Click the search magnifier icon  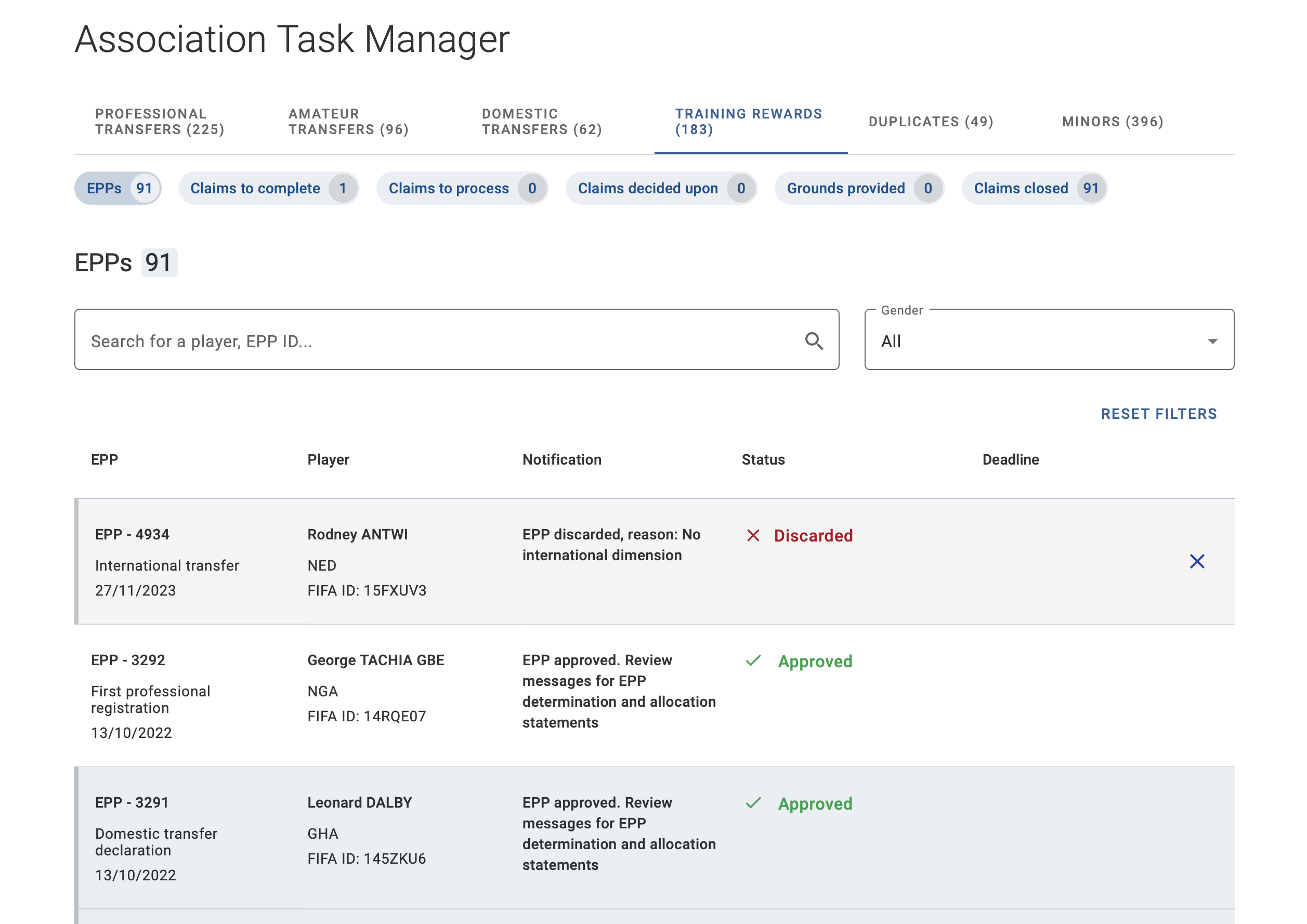coord(814,341)
